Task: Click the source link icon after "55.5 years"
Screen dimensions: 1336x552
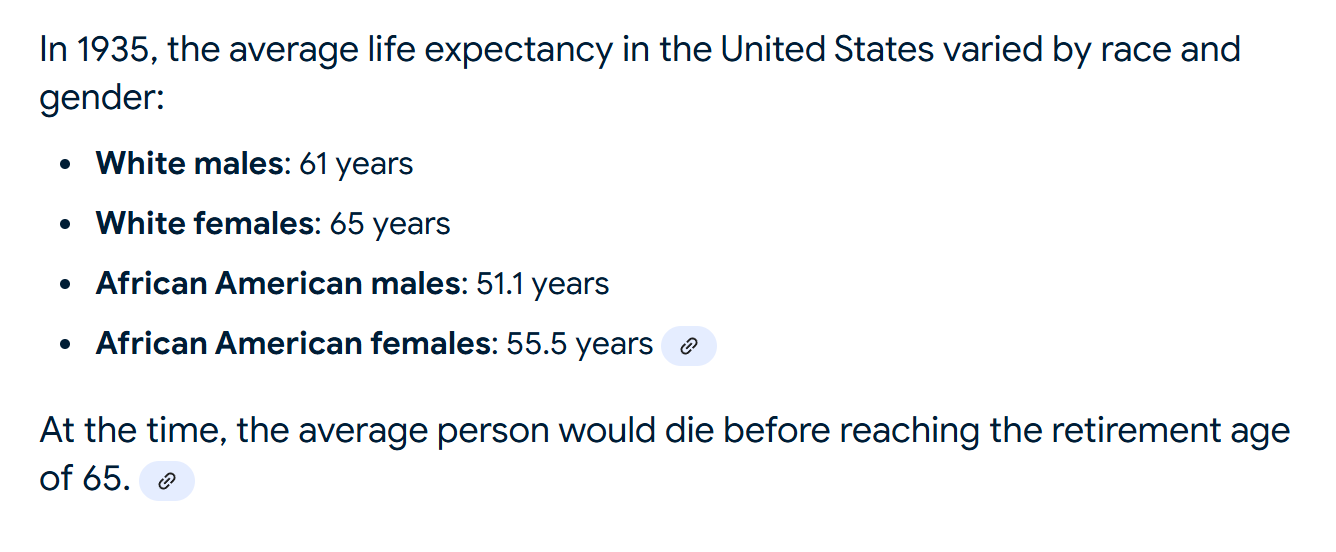Action: tap(688, 346)
